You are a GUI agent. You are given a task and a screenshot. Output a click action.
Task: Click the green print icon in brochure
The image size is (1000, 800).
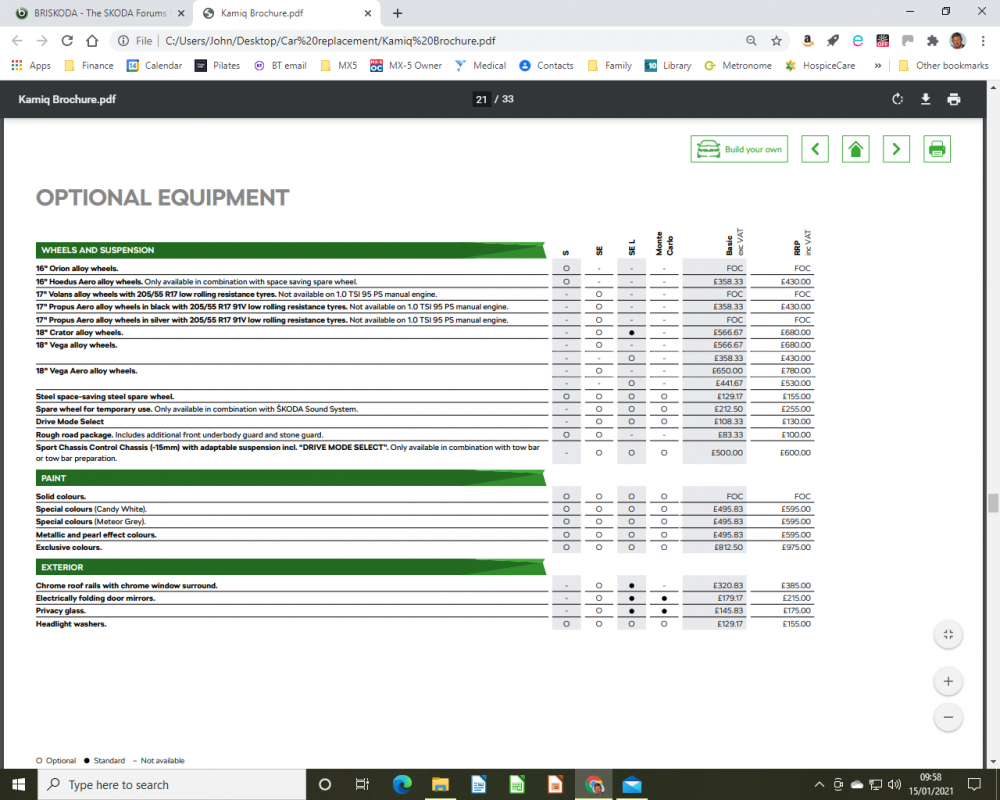click(937, 149)
